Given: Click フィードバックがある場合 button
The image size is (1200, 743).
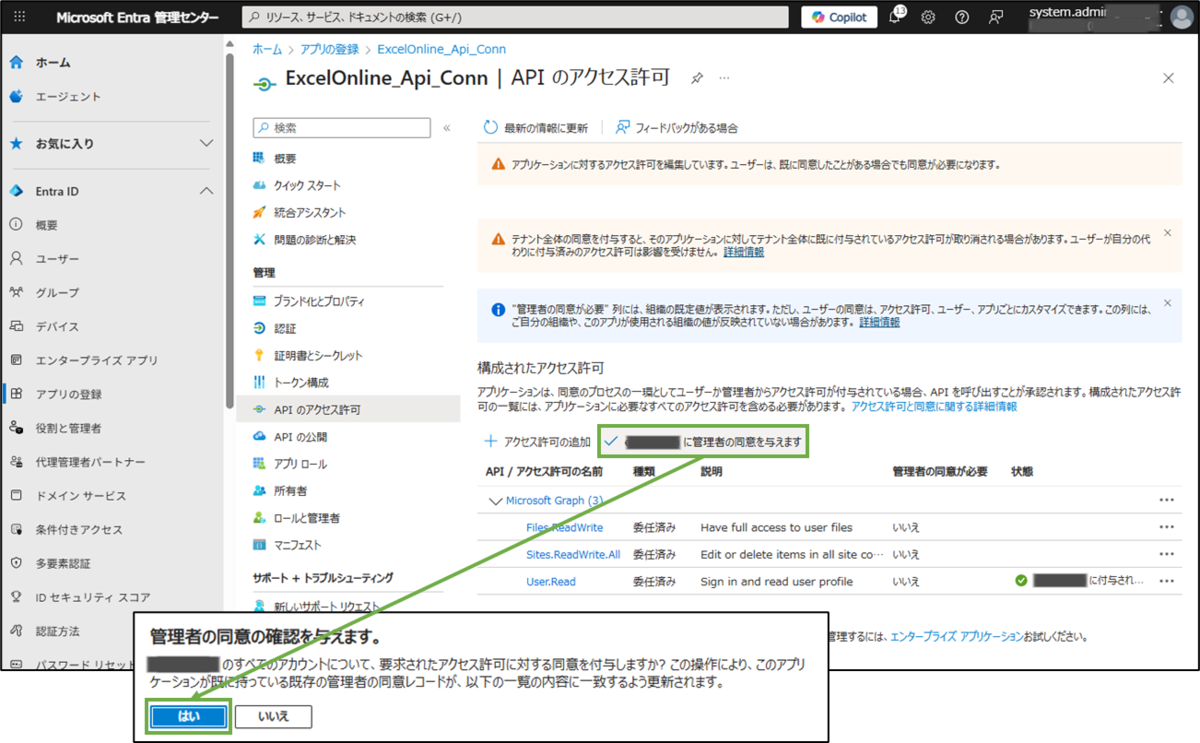Looking at the screenshot, I should 676,128.
